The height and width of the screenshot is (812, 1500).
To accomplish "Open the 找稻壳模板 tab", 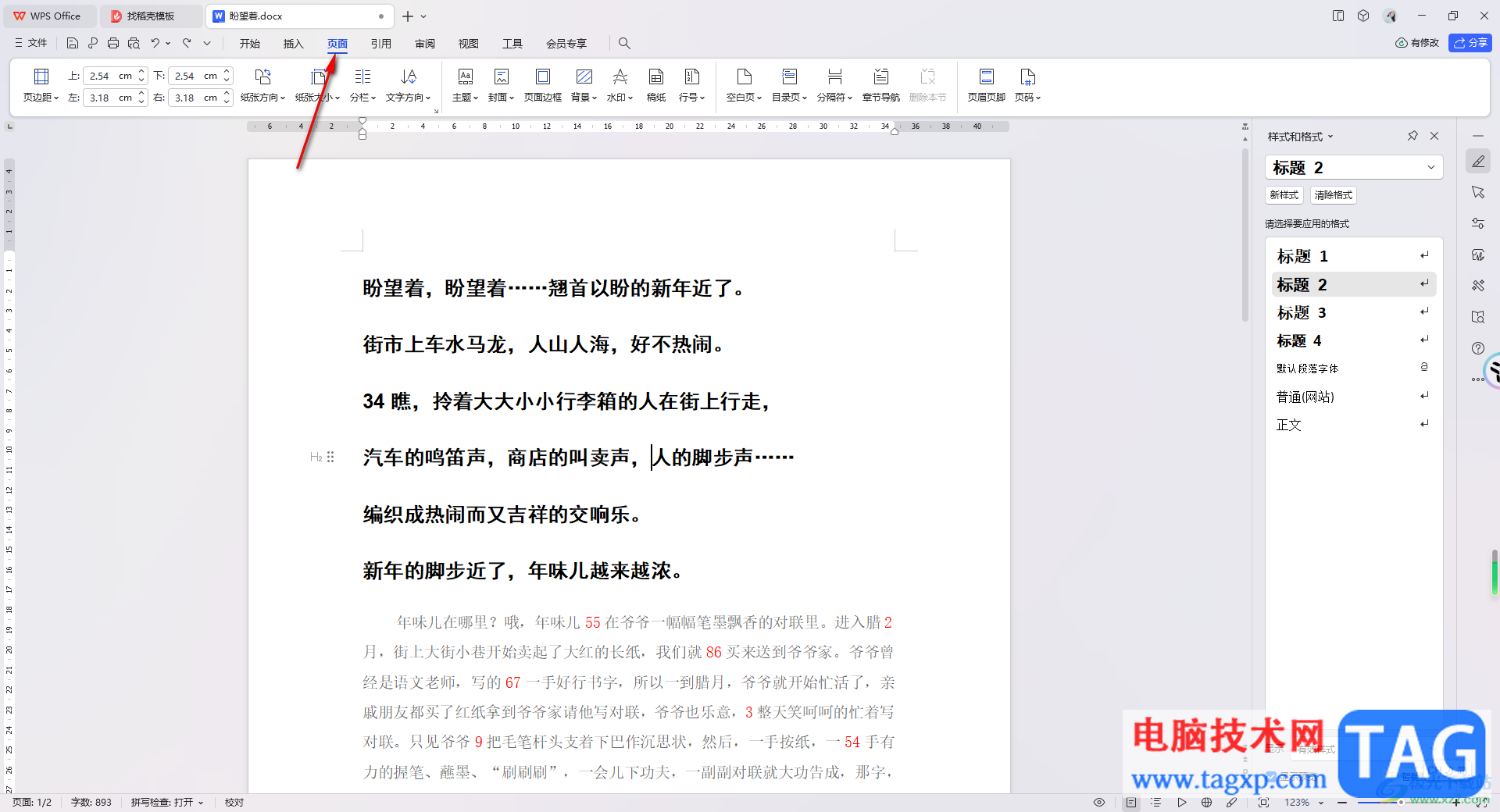I will pos(151,16).
